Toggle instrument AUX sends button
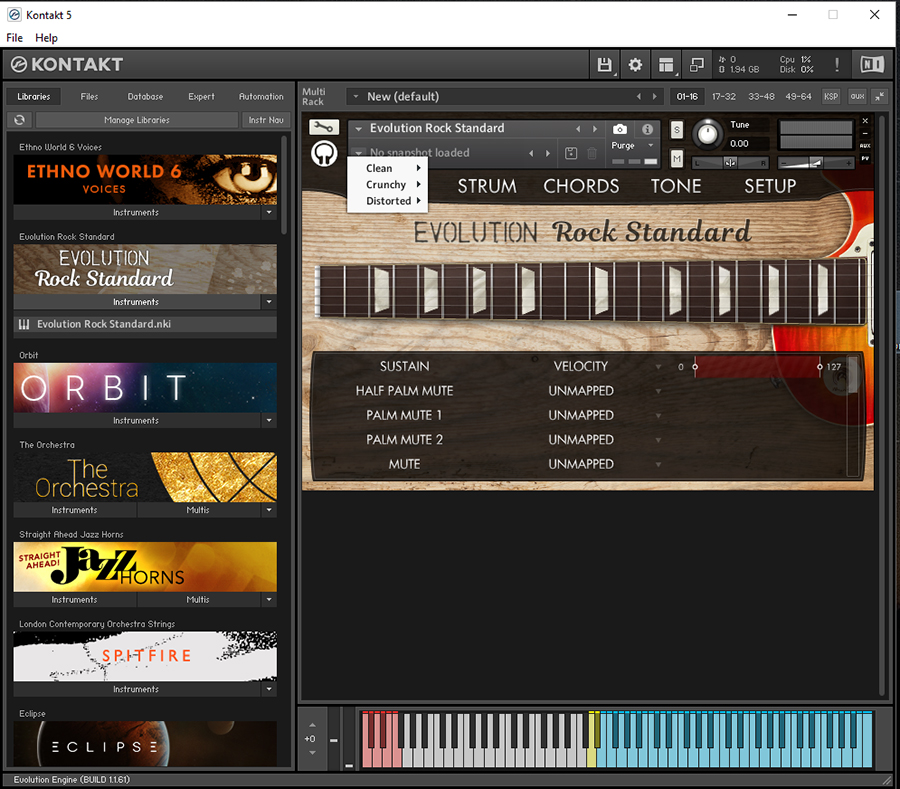Screen dimensions: 900x789 click(865, 146)
